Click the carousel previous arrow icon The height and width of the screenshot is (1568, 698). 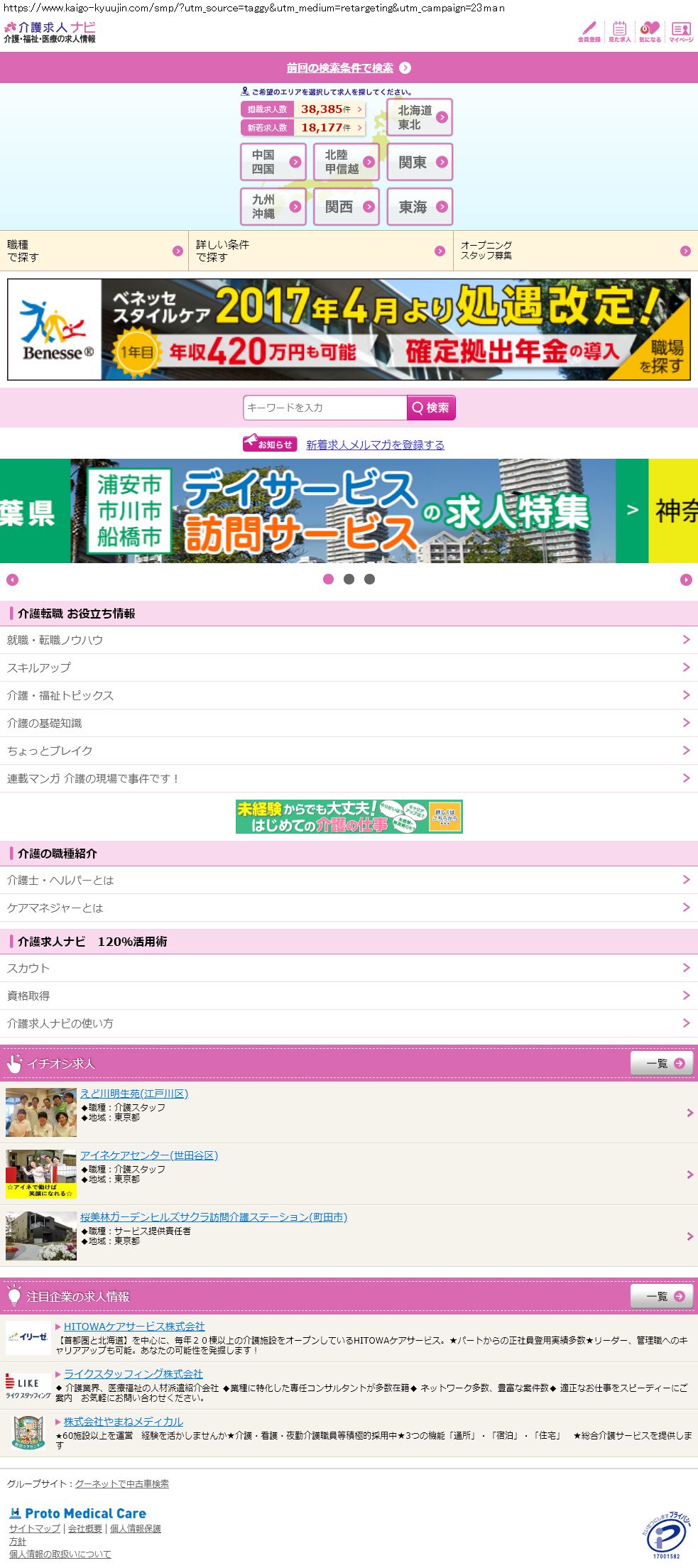click(12, 580)
